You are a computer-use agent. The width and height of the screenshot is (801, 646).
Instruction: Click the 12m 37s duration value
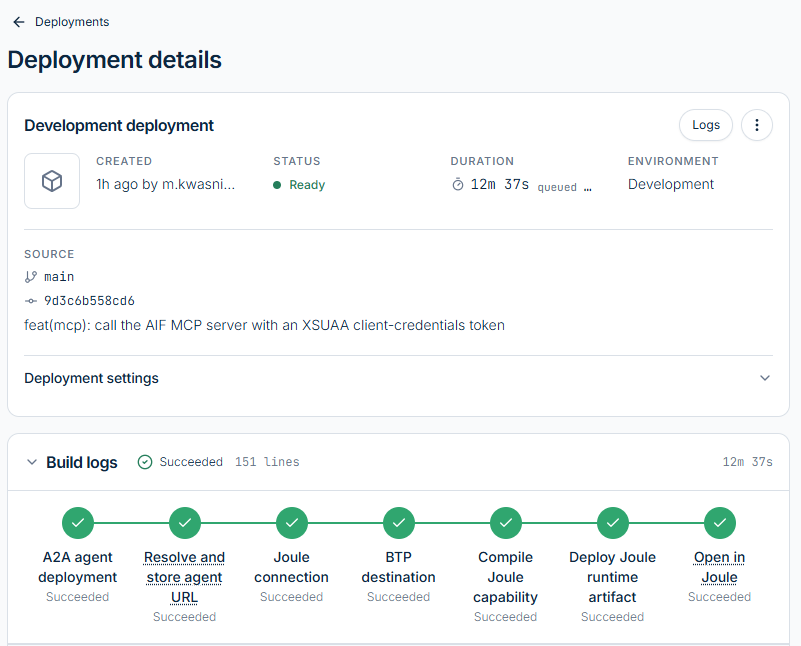pyautogui.click(x=500, y=184)
